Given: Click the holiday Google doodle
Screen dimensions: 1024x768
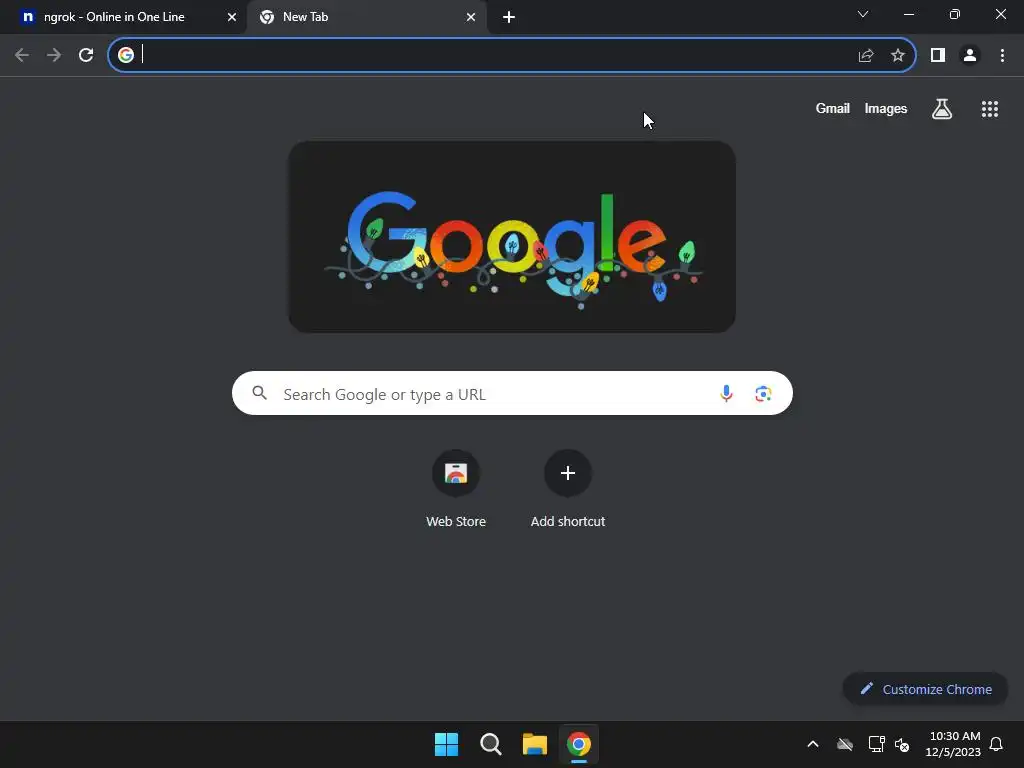Looking at the screenshot, I should [x=512, y=237].
